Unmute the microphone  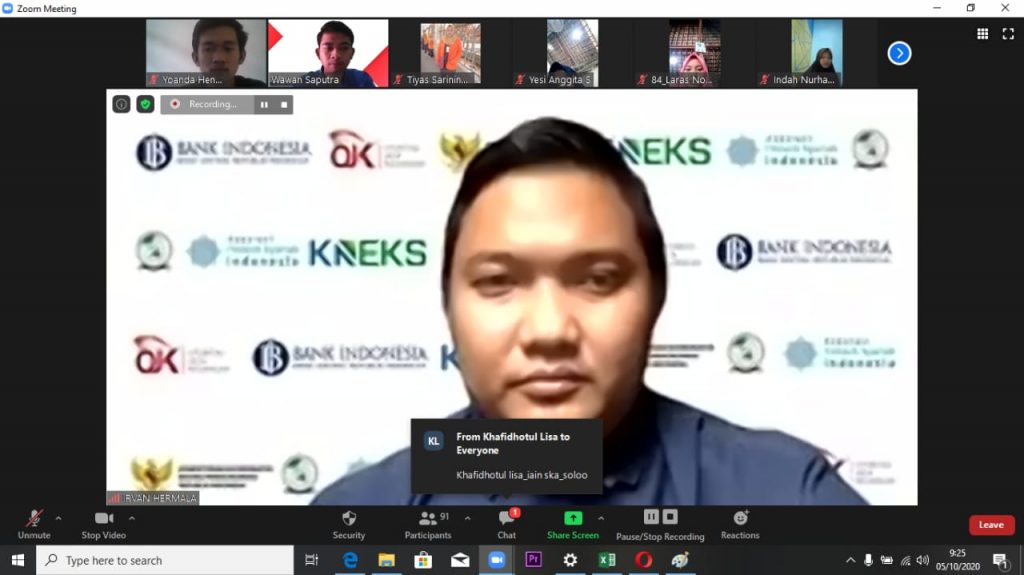pos(34,525)
